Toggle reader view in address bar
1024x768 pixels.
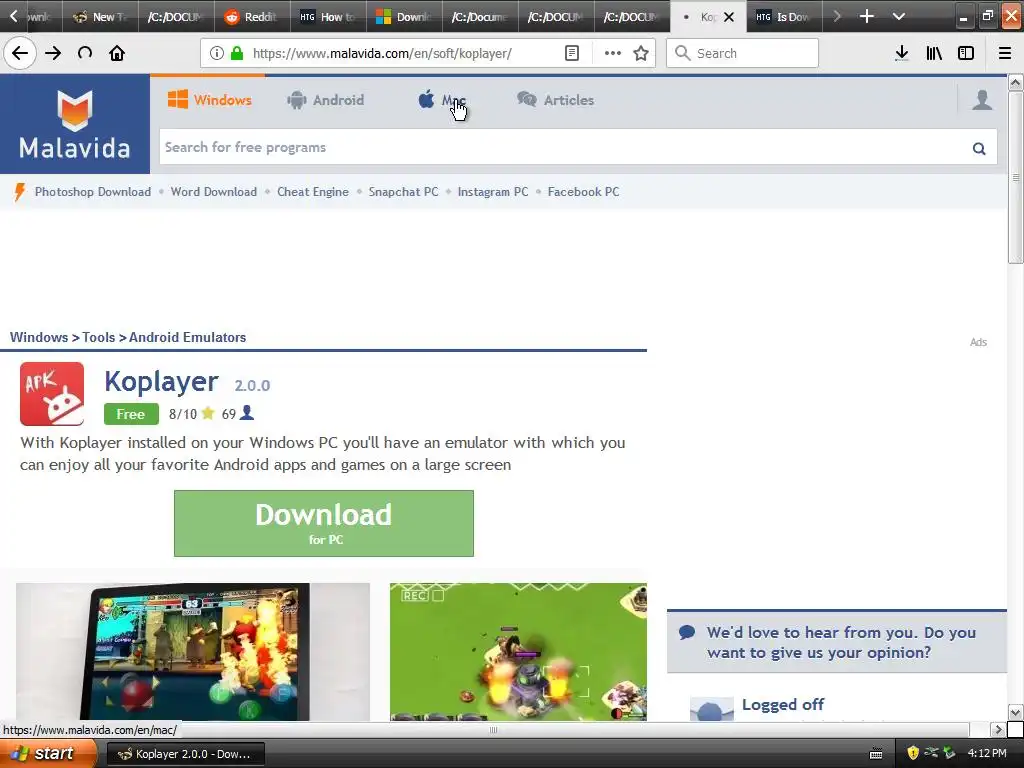pos(571,53)
